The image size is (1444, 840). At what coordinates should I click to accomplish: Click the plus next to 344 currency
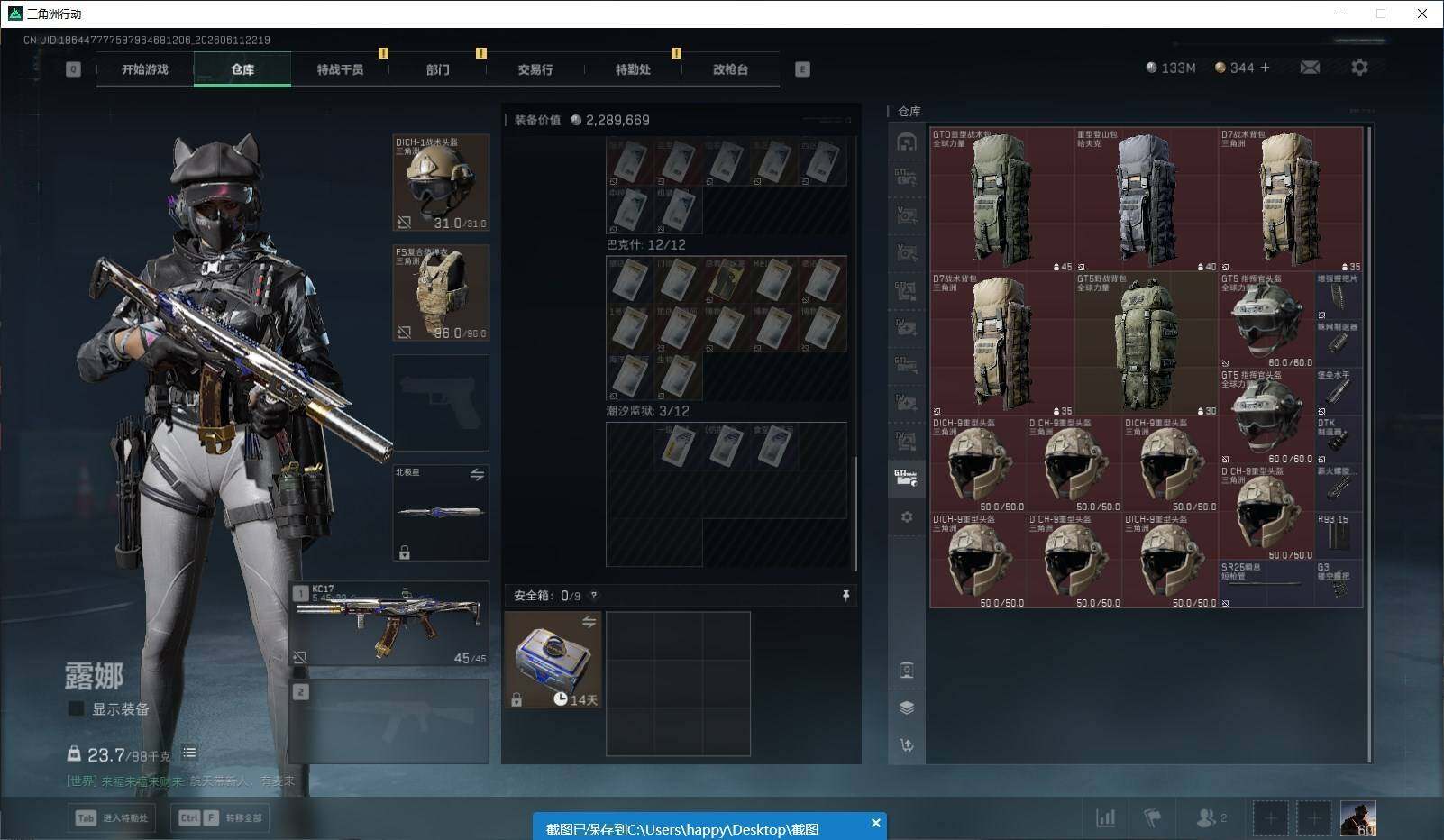pyautogui.click(x=1265, y=68)
